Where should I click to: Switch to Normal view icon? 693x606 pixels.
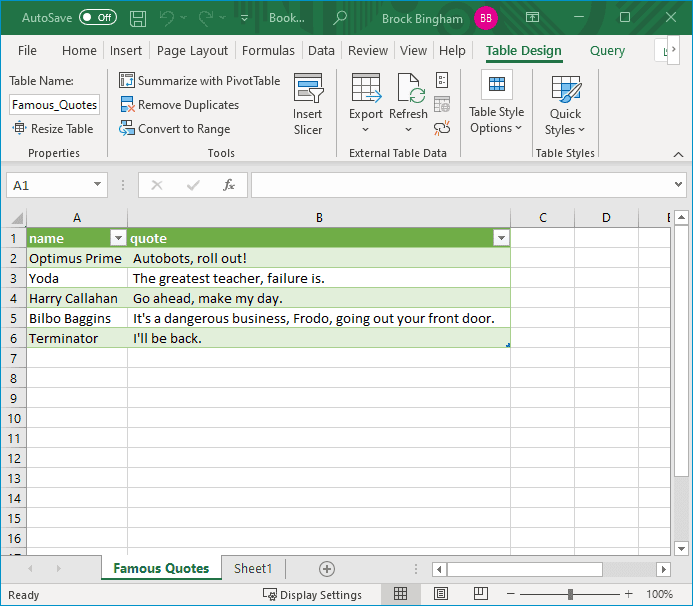point(400,594)
